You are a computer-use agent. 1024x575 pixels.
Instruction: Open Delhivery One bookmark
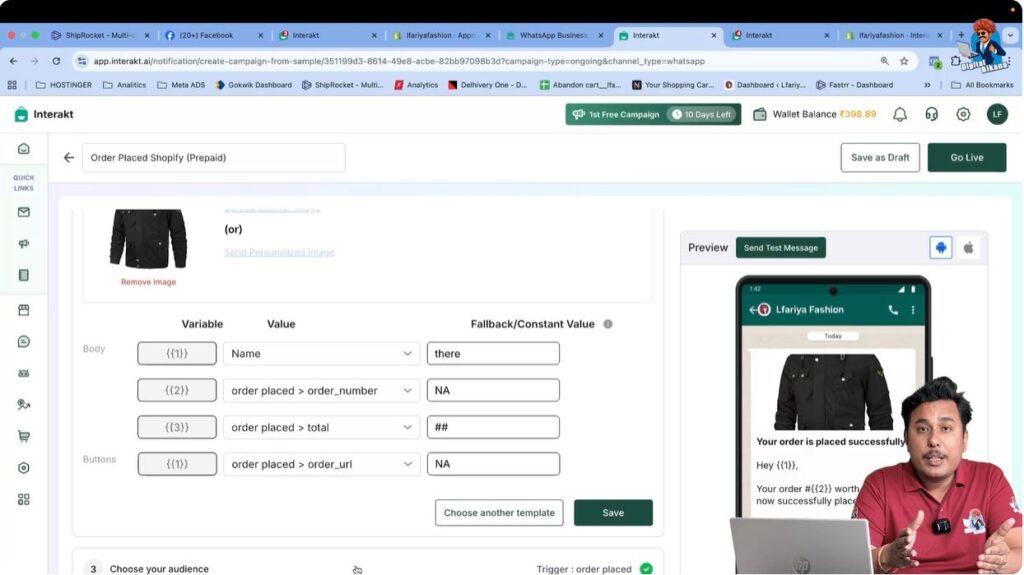pos(487,85)
